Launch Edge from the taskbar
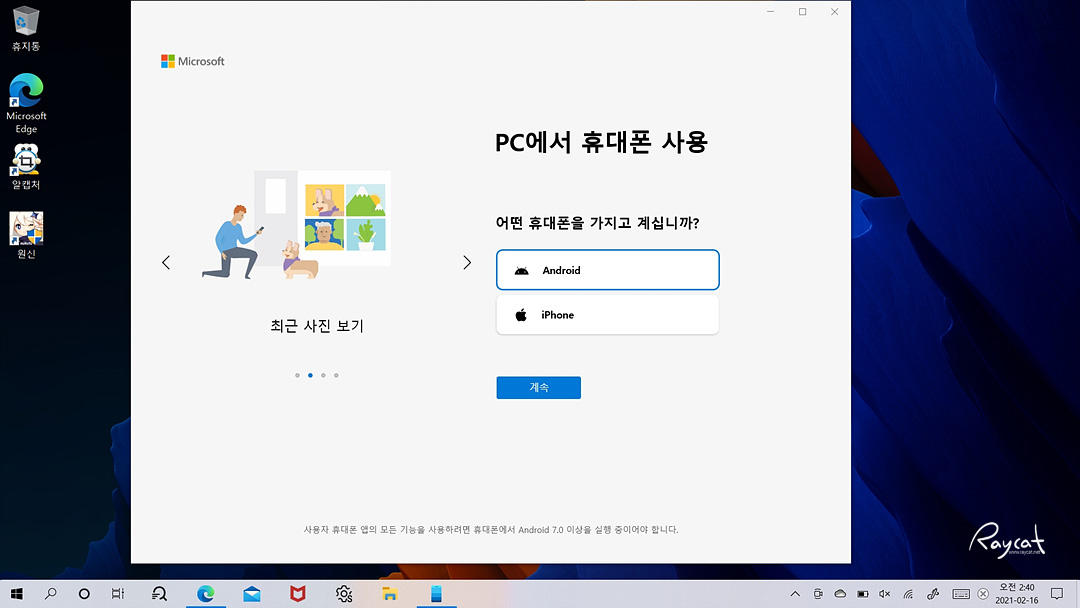The image size is (1080, 608). click(205, 594)
